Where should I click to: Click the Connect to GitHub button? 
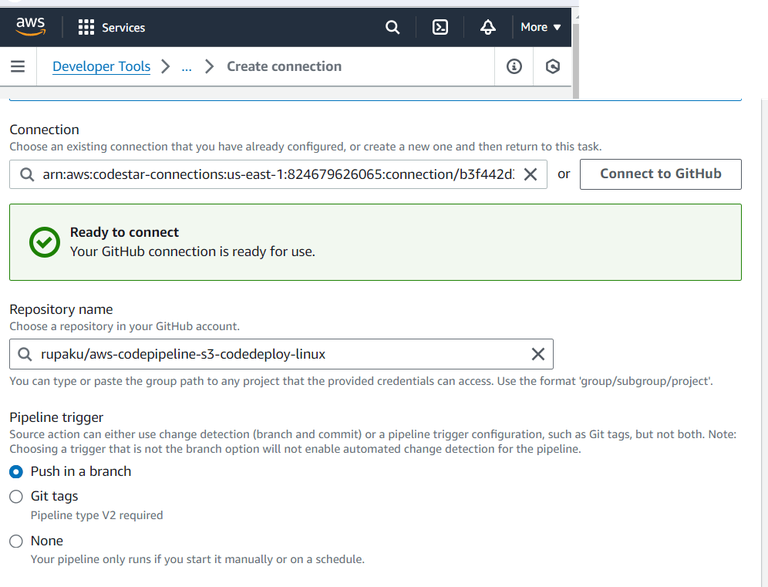660,174
